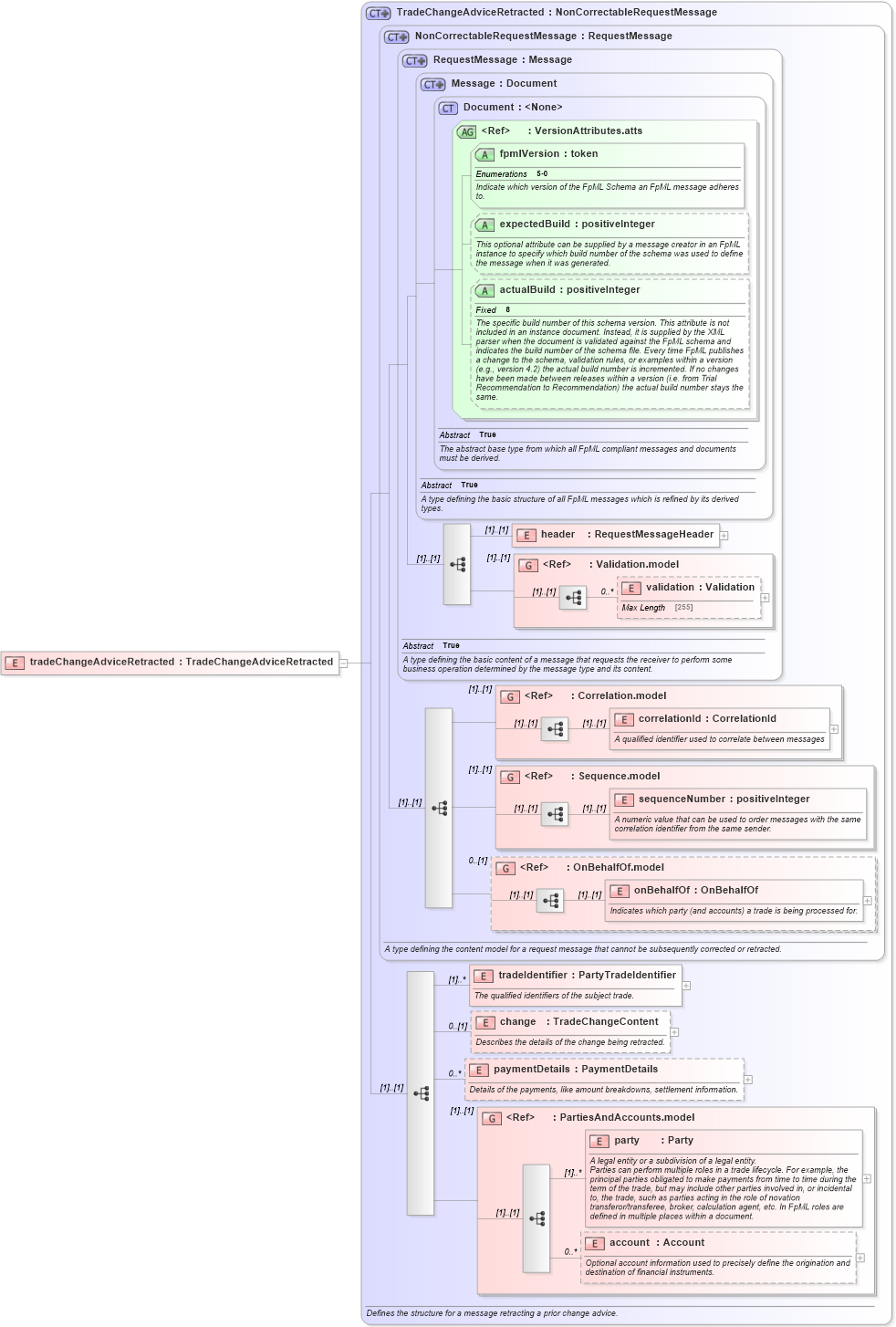Click the text 'actualBuild : positiveInteger'

click(569, 290)
